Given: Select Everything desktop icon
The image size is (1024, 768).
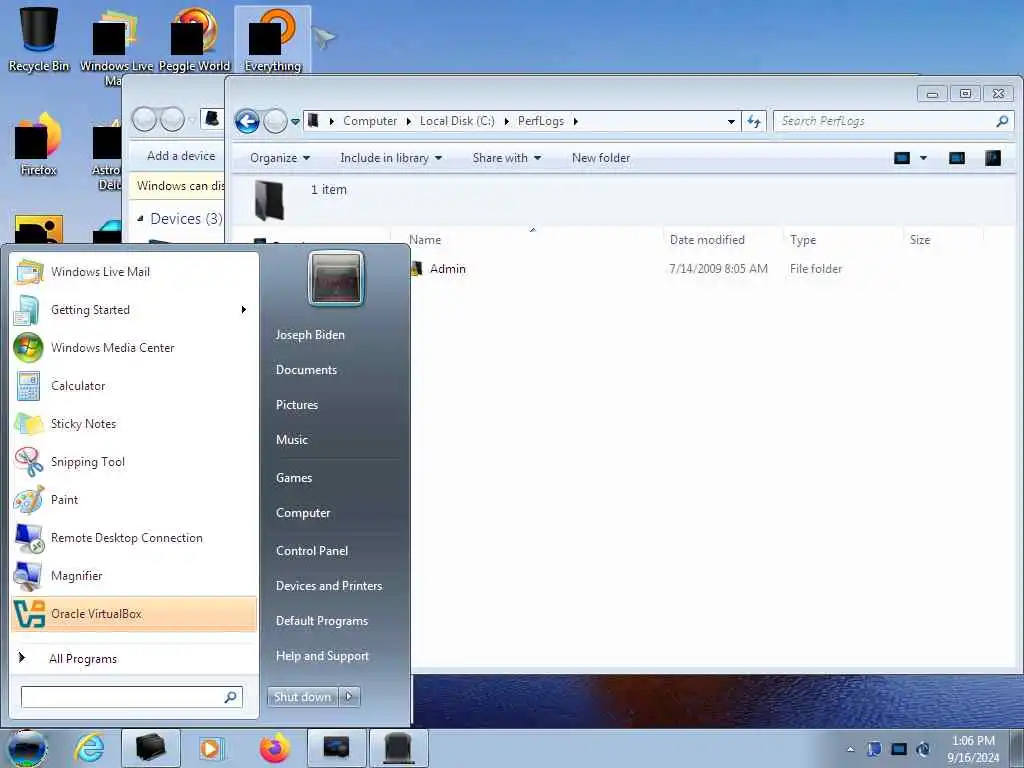Looking at the screenshot, I should [272, 39].
